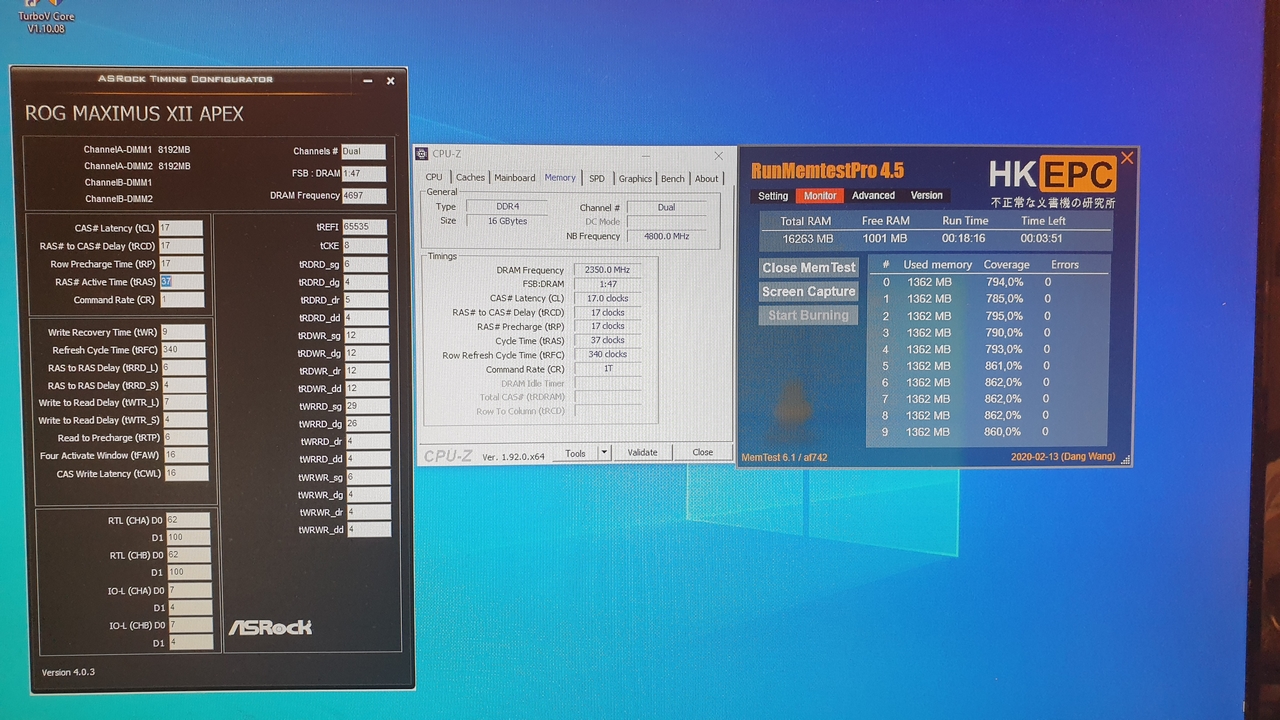This screenshot has width=1280, height=720.
Task: Click the tWRWR_dd value field
Action: click(x=368, y=530)
